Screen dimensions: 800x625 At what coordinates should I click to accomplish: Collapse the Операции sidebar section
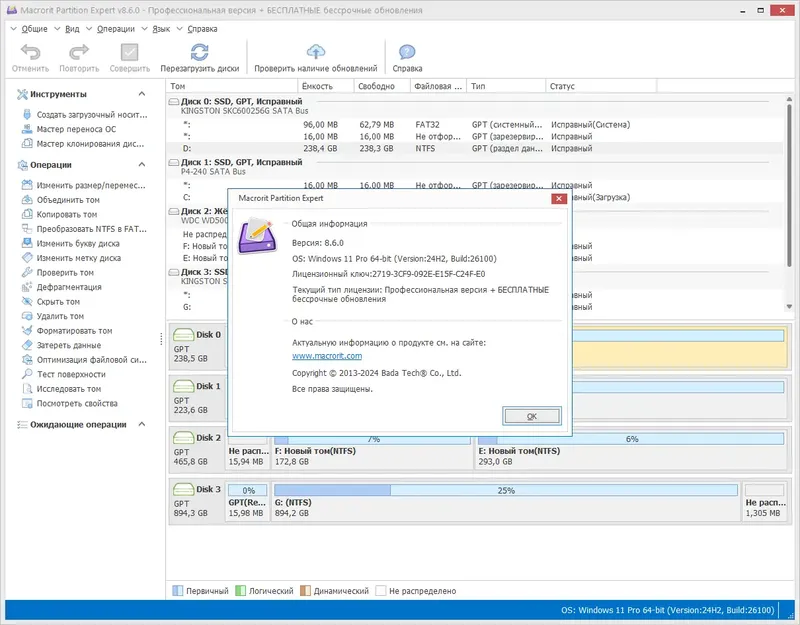pyautogui.click(x=142, y=165)
